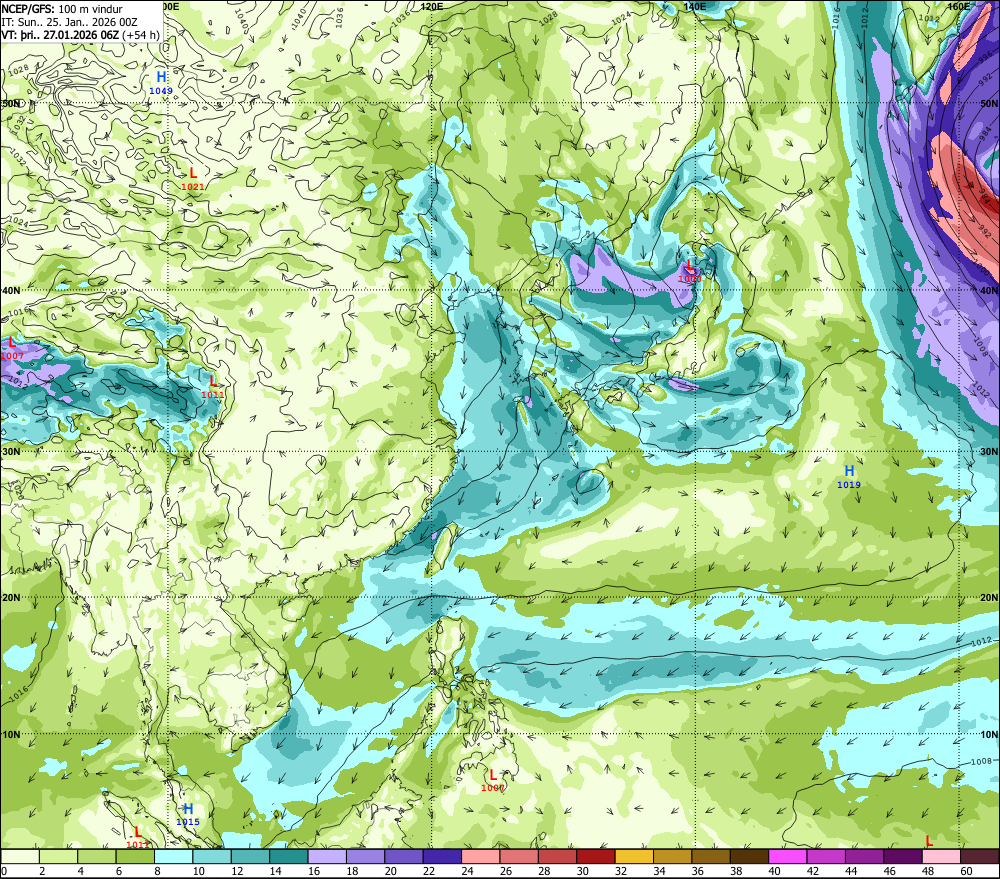Click the legend value 30 label
1000x879 pixels.
point(582,871)
